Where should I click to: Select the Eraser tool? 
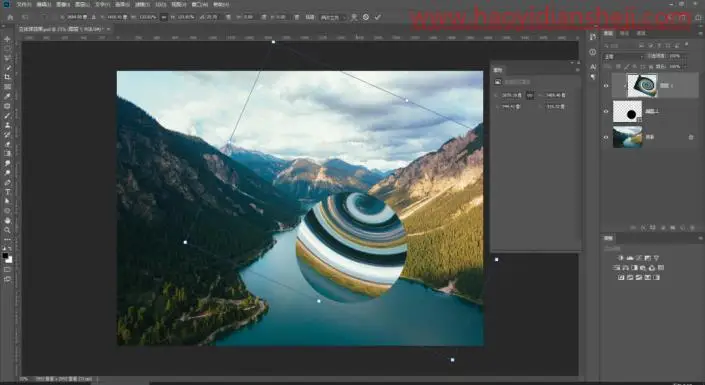coord(7,144)
